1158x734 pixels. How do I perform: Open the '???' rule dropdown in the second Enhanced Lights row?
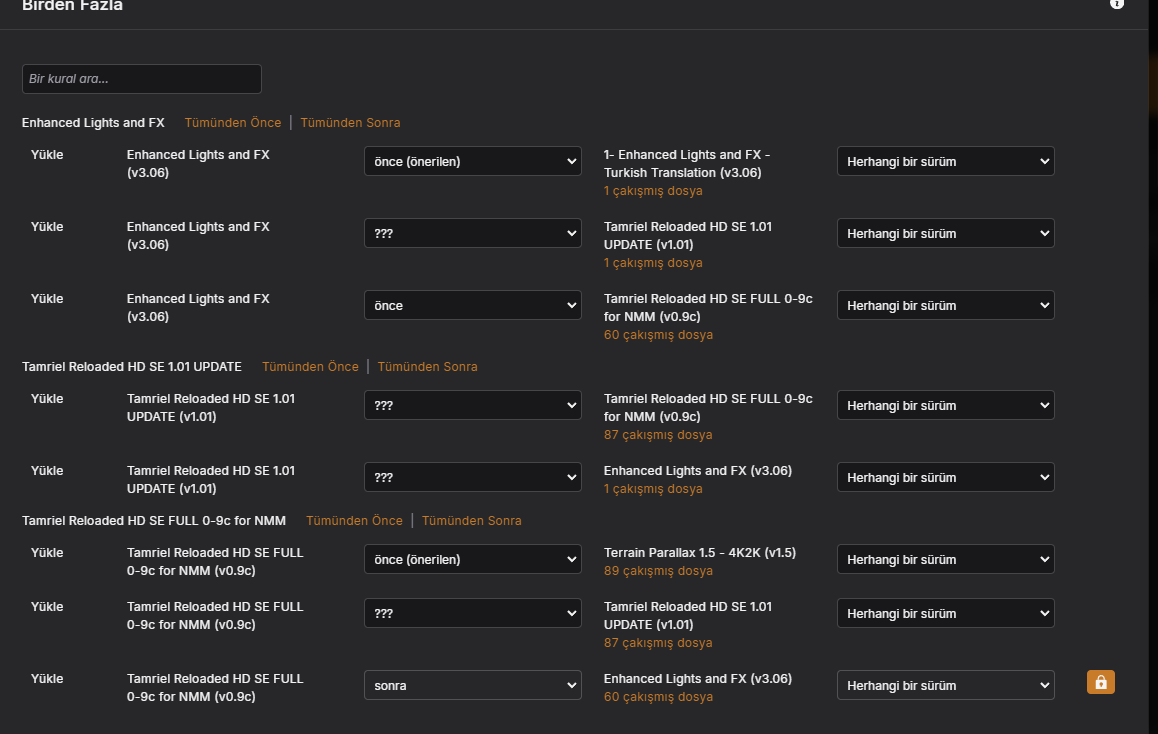(472, 233)
